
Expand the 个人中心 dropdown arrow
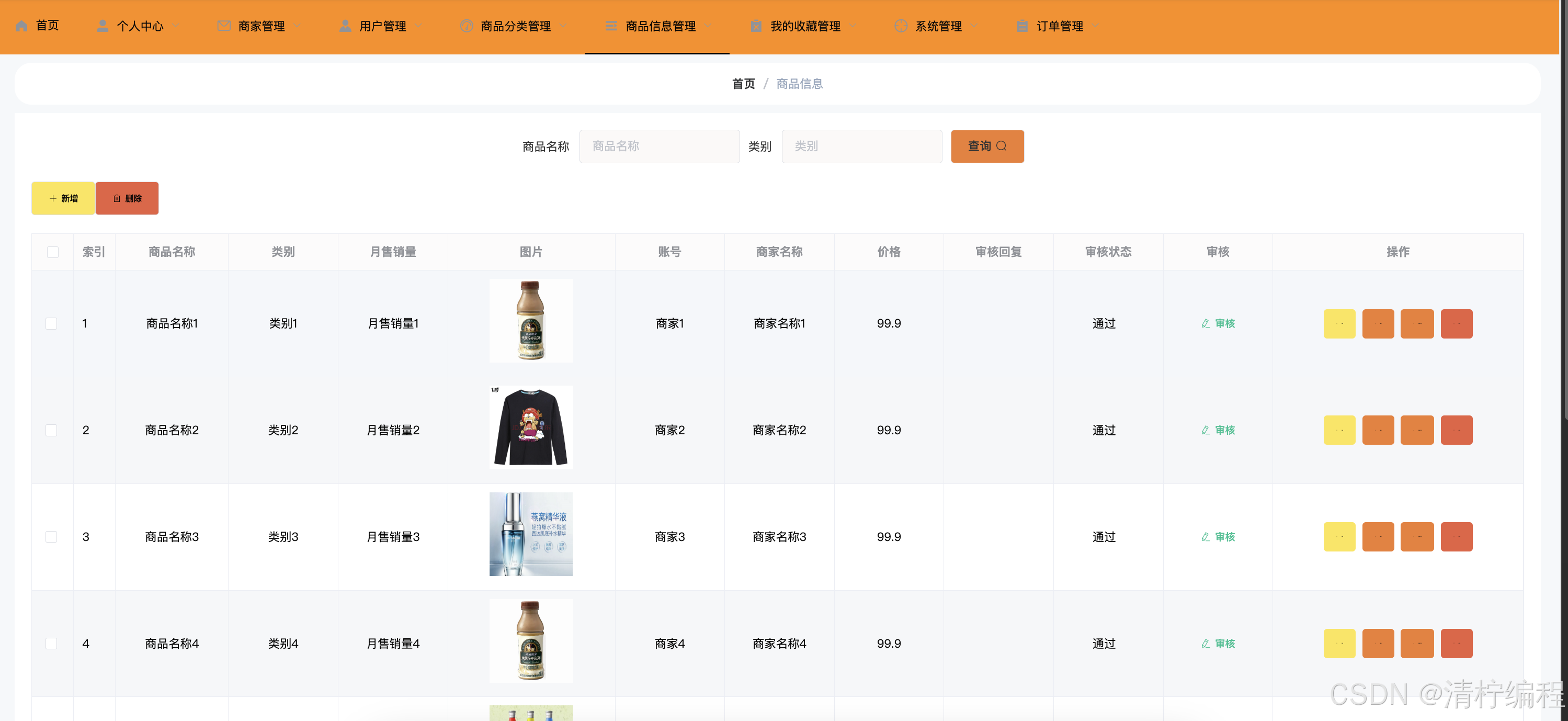pos(176,26)
